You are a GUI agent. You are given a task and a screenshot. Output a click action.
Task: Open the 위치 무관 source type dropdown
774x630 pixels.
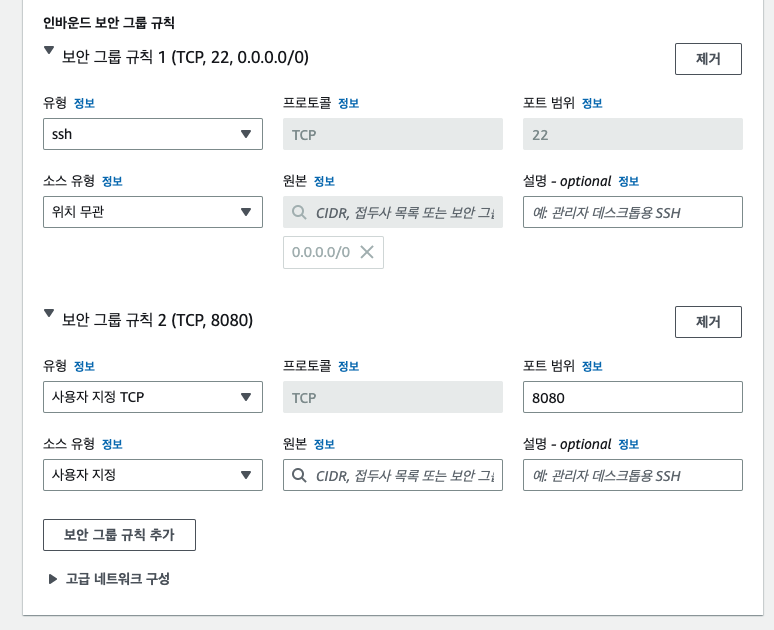153,212
